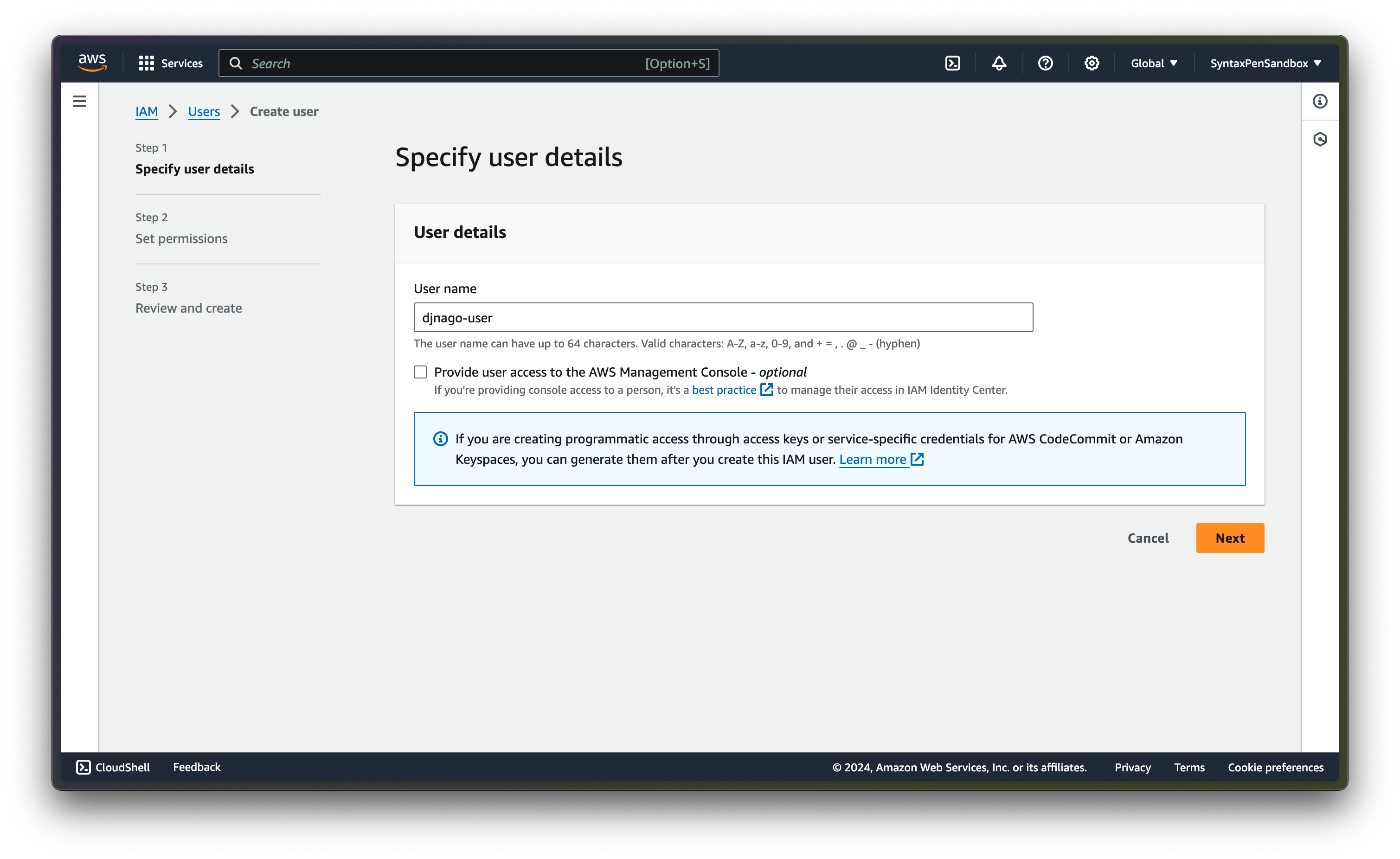Expand the Global region dropdown
This screenshot has height=859, width=1400.
click(1153, 63)
